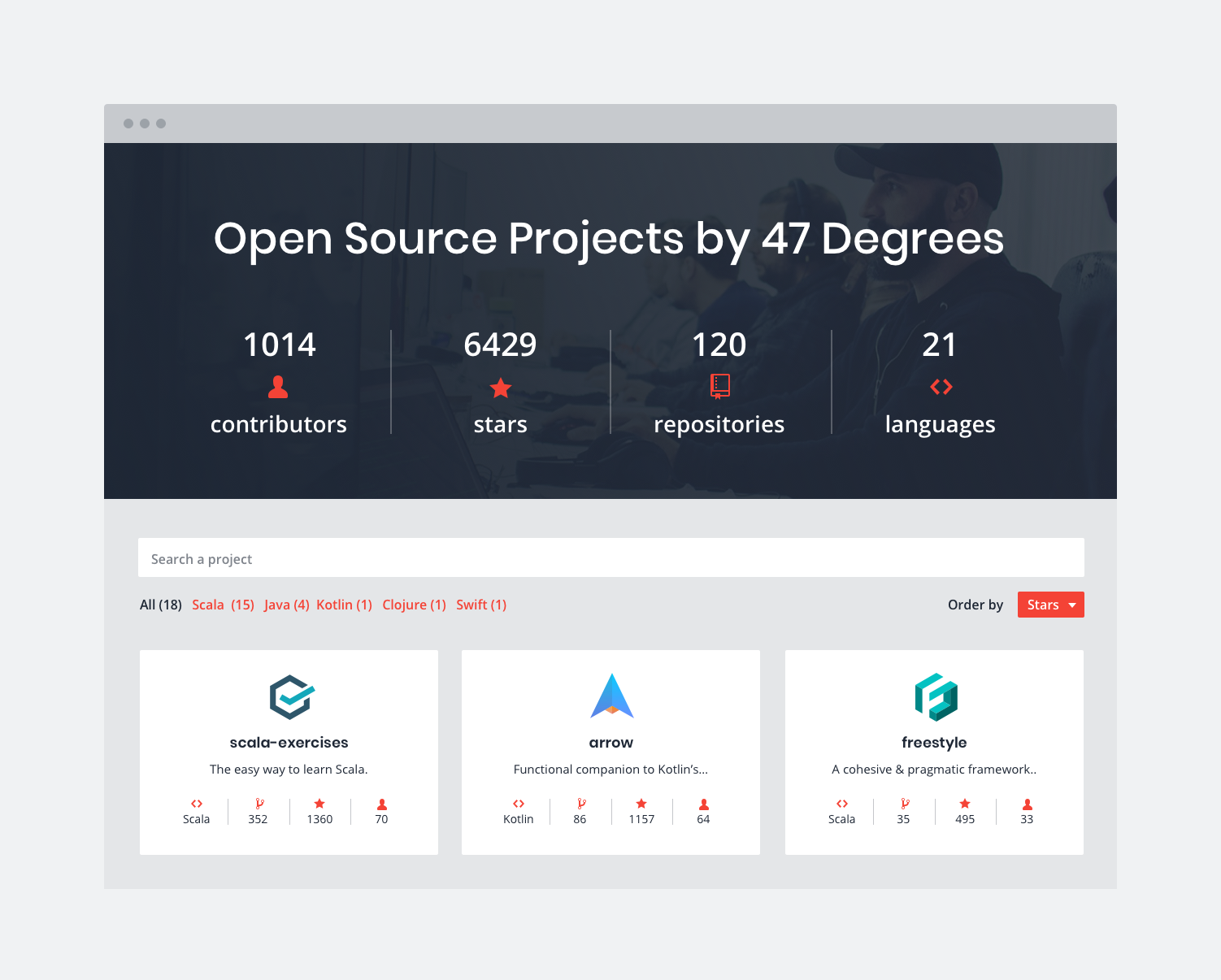Click the 21 languages count
Image resolution: width=1221 pixels, height=980 pixels.
click(940, 345)
